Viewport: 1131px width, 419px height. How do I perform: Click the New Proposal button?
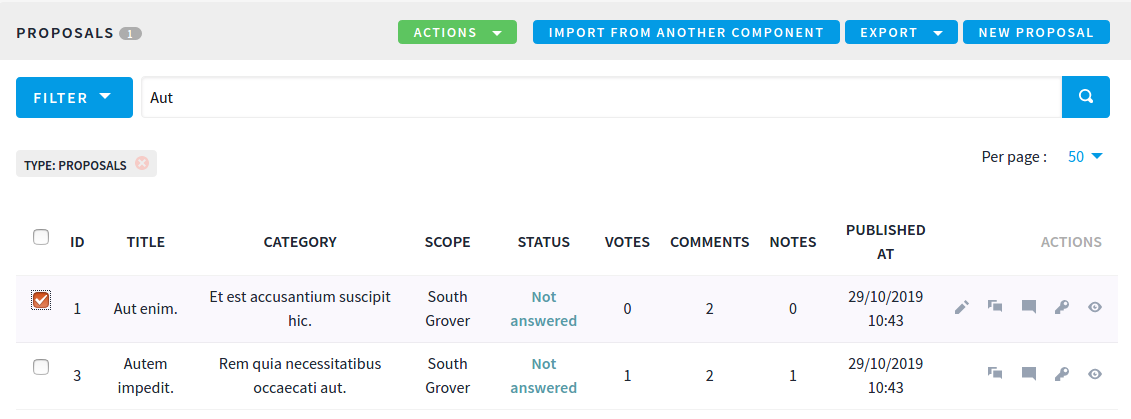(1037, 32)
